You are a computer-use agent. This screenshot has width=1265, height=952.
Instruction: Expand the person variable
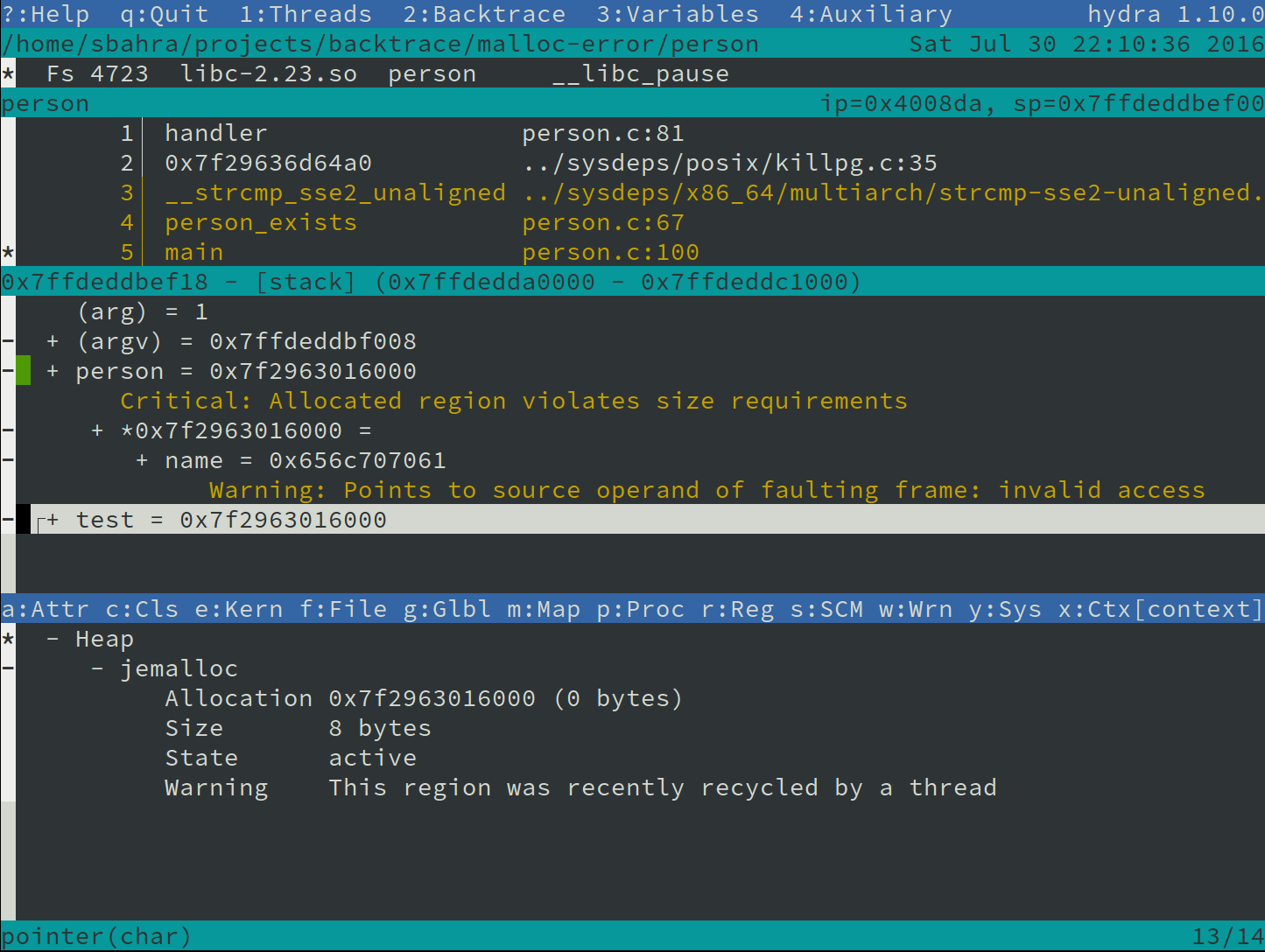pos(53,371)
